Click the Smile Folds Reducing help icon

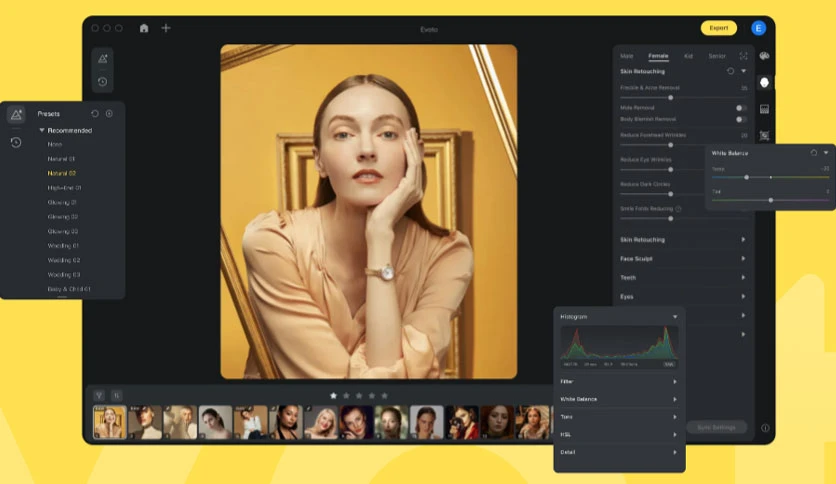[x=678, y=209]
